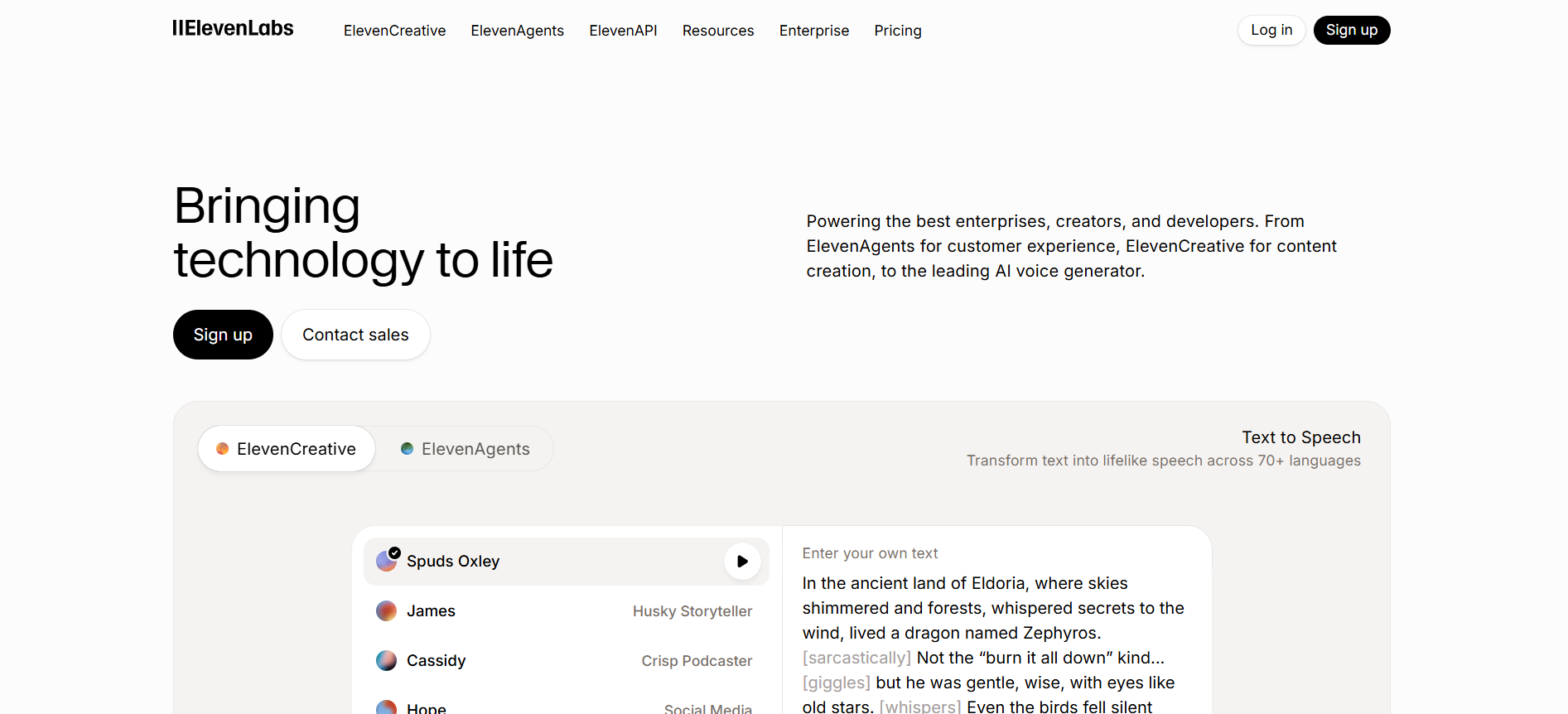1568x714 pixels.
Task: Click the green dot on ElevenAgents tab
Action: pos(407,449)
